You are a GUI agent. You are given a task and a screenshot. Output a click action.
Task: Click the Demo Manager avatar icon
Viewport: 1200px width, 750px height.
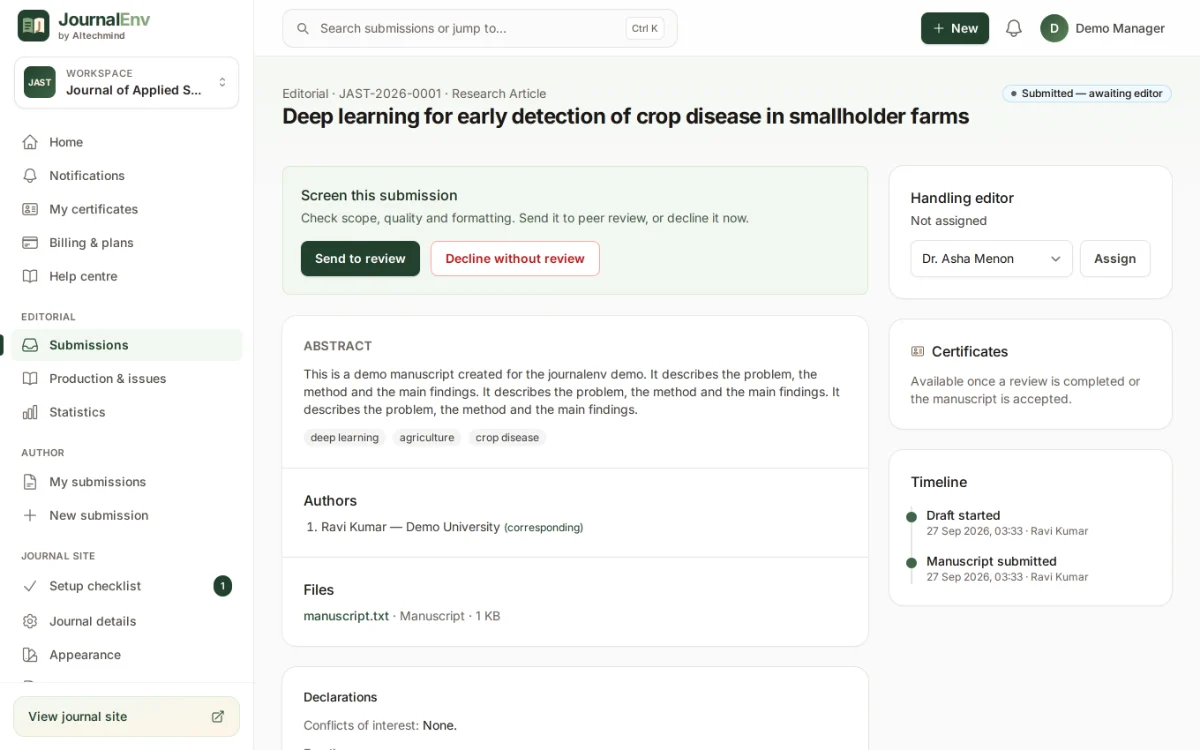tap(1054, 28)
